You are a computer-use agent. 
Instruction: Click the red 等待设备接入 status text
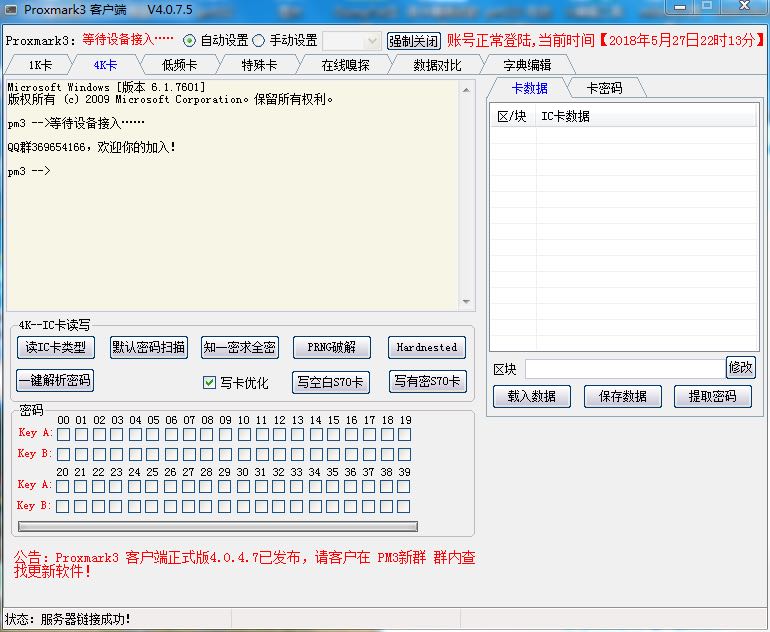(128, 40)
